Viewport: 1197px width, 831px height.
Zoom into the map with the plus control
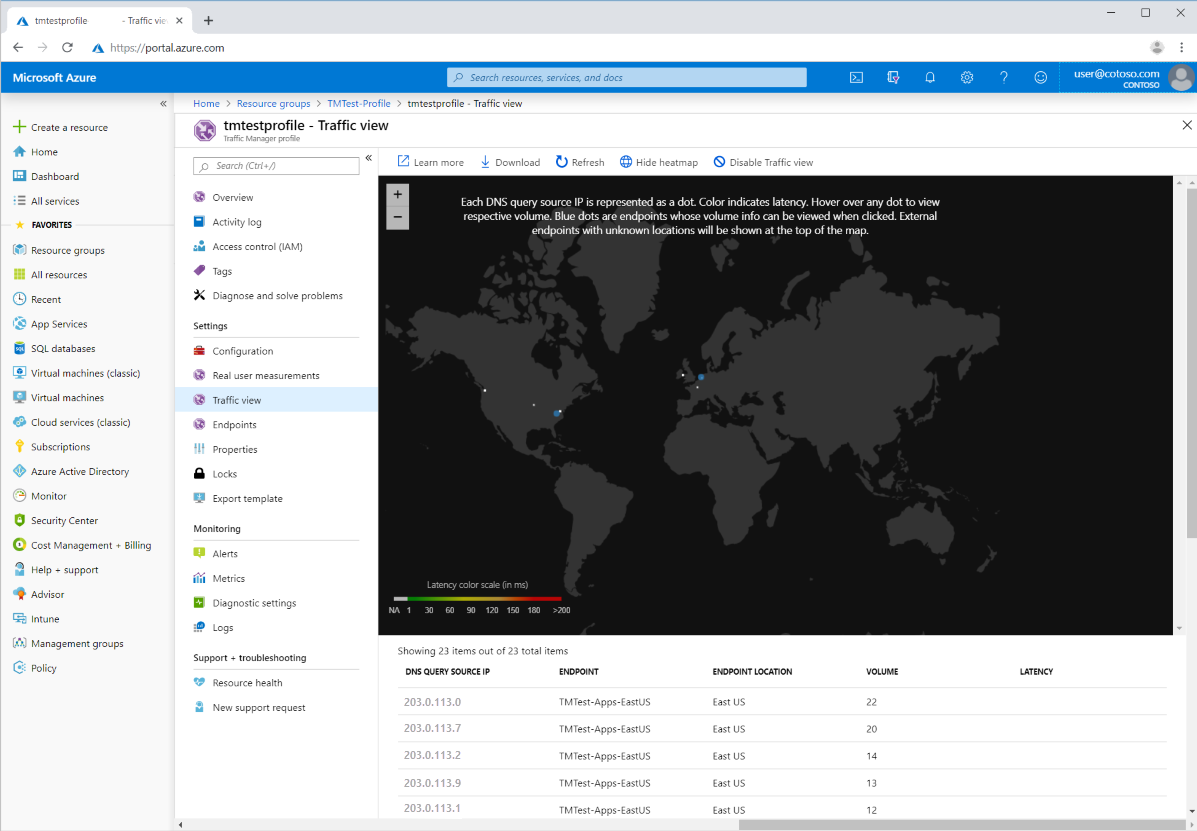(x=397, y=194)
